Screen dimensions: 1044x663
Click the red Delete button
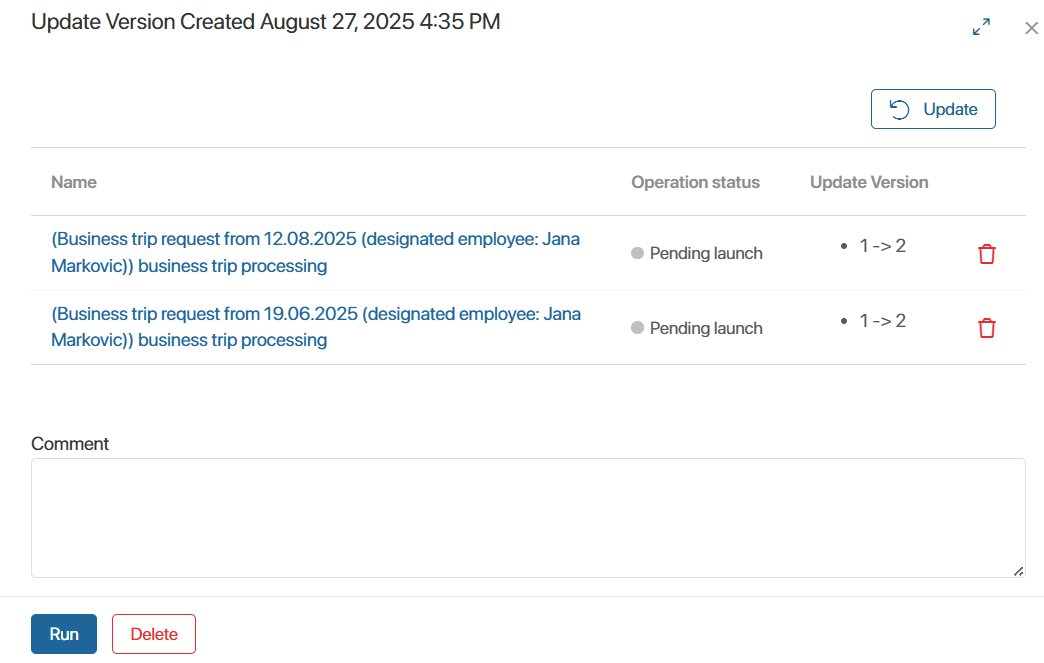(154, 634)
